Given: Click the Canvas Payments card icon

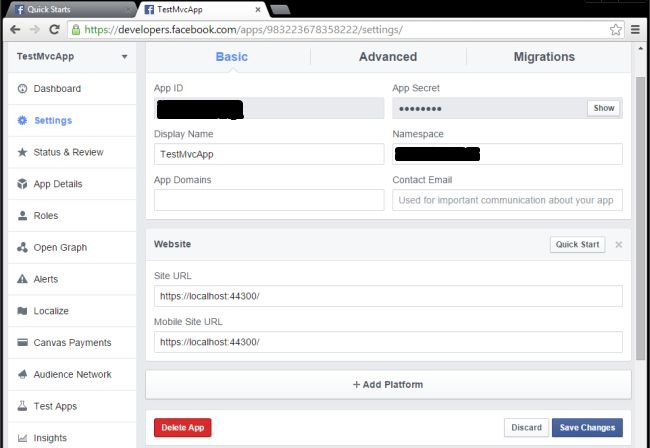Looking at the screenshot, I should (22, 342).
